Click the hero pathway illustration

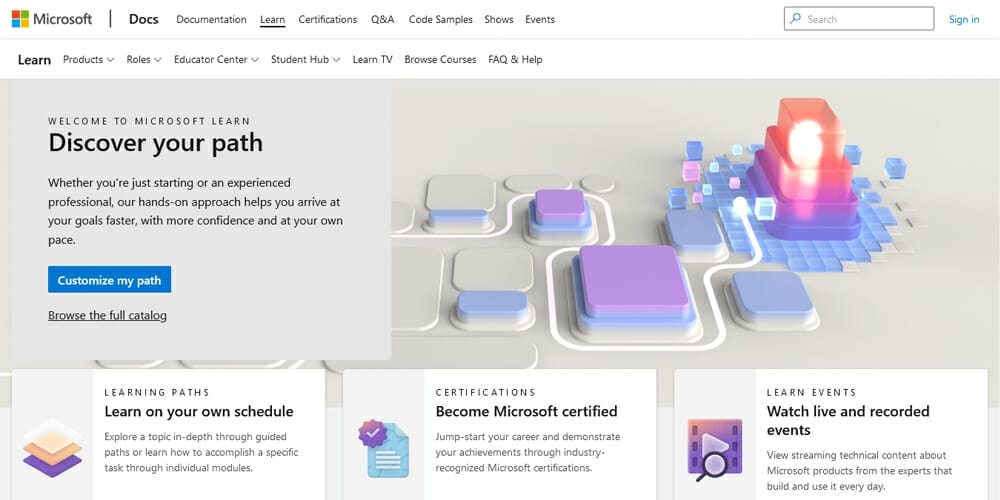[695, 223]
